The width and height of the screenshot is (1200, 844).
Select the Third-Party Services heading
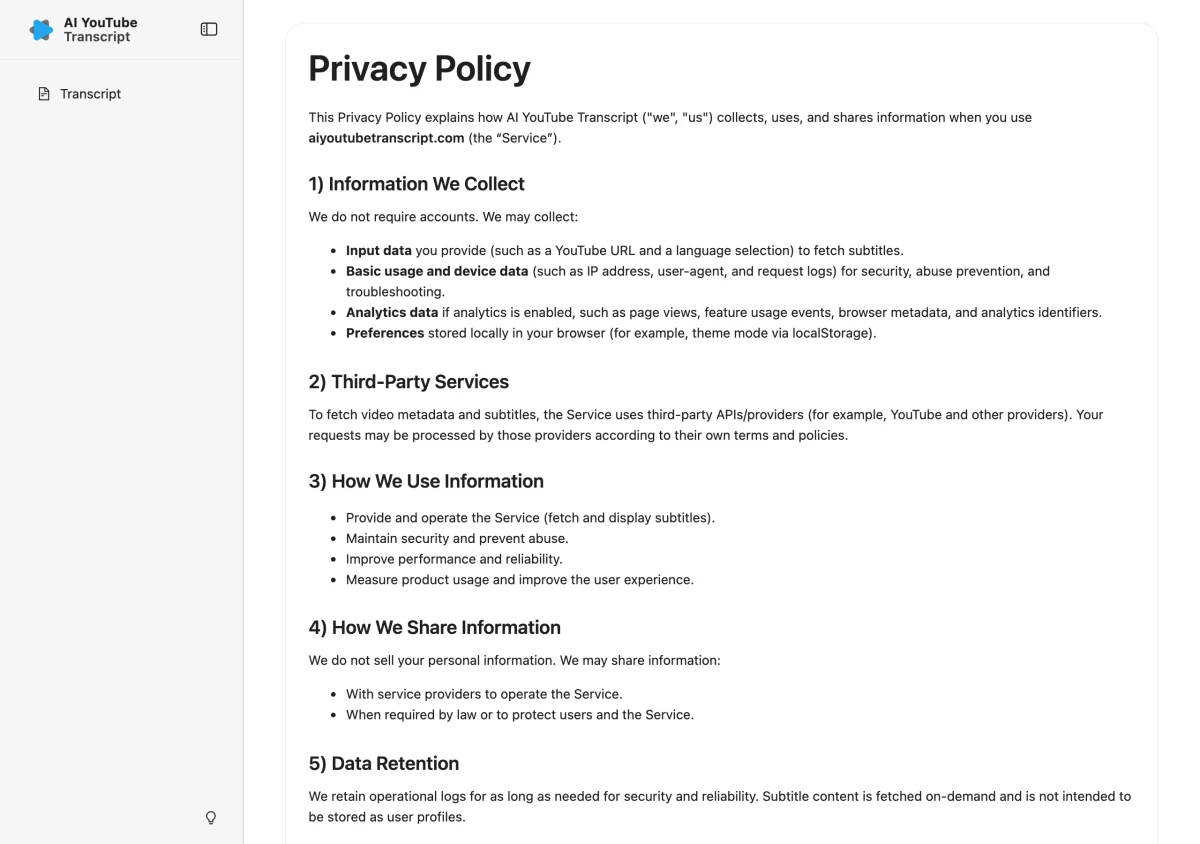tap(408, 382)
